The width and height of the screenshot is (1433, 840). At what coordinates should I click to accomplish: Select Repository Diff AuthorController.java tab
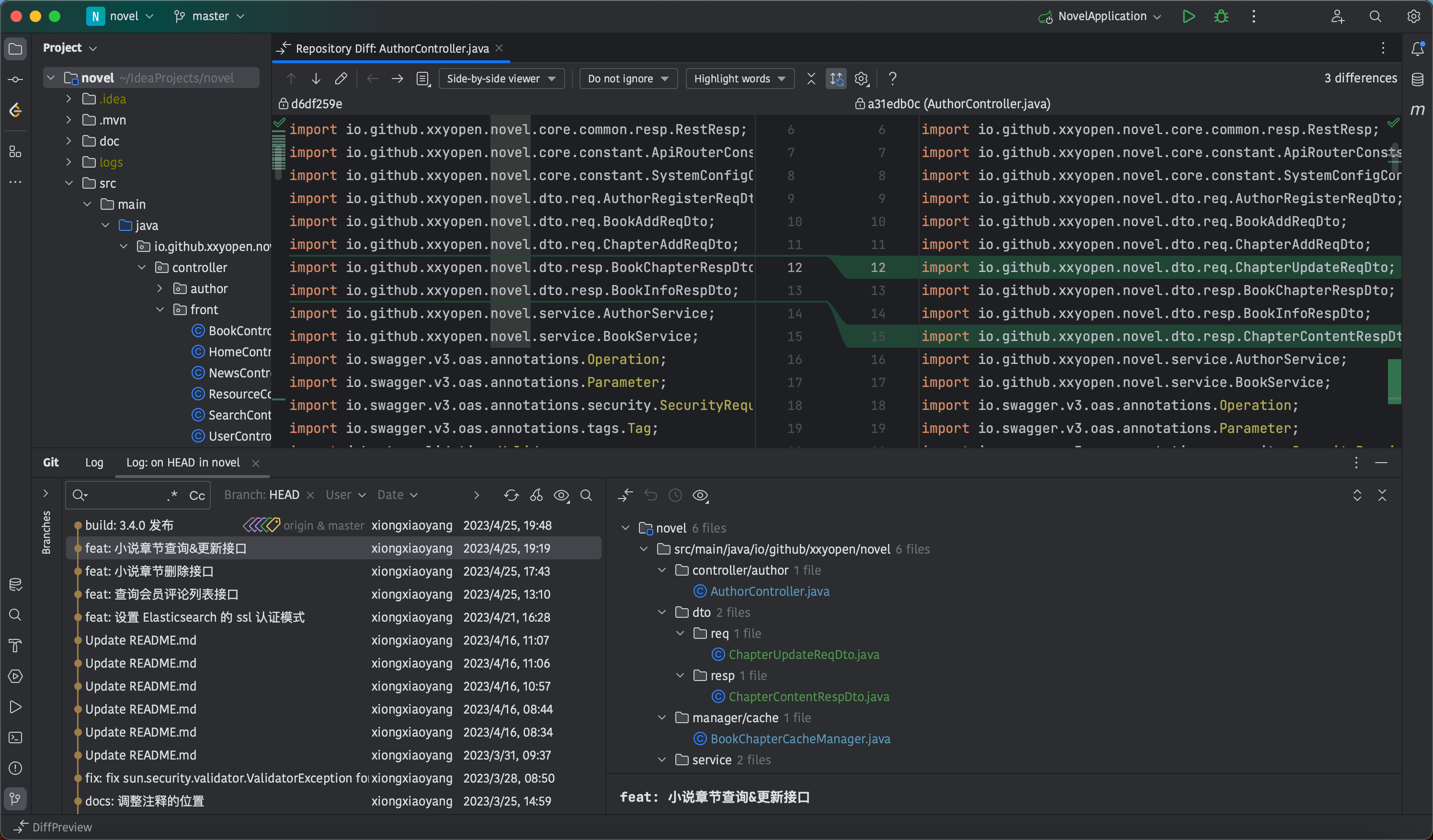click(391, 48)
